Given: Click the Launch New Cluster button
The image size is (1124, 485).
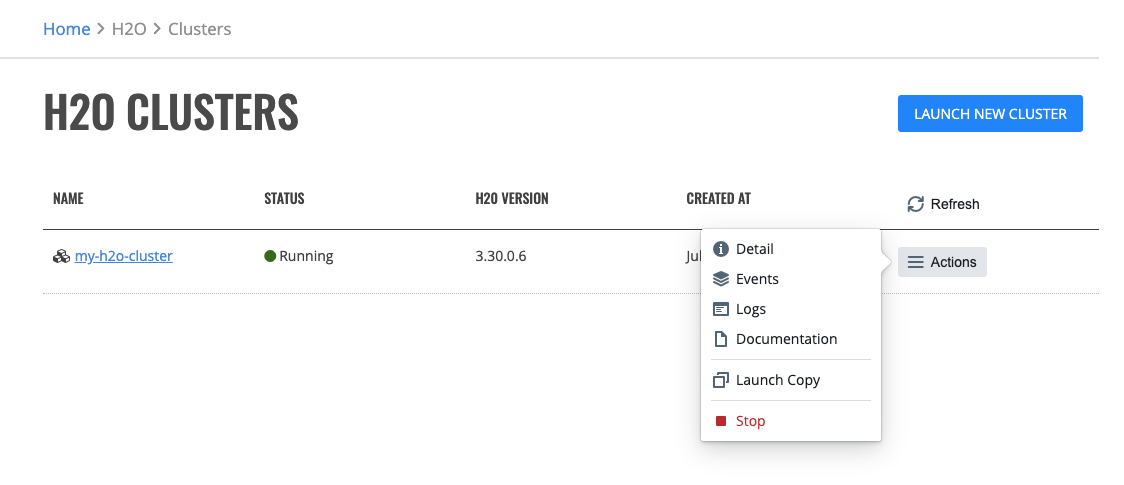Looking at the screenshot, I should point(990,114).
